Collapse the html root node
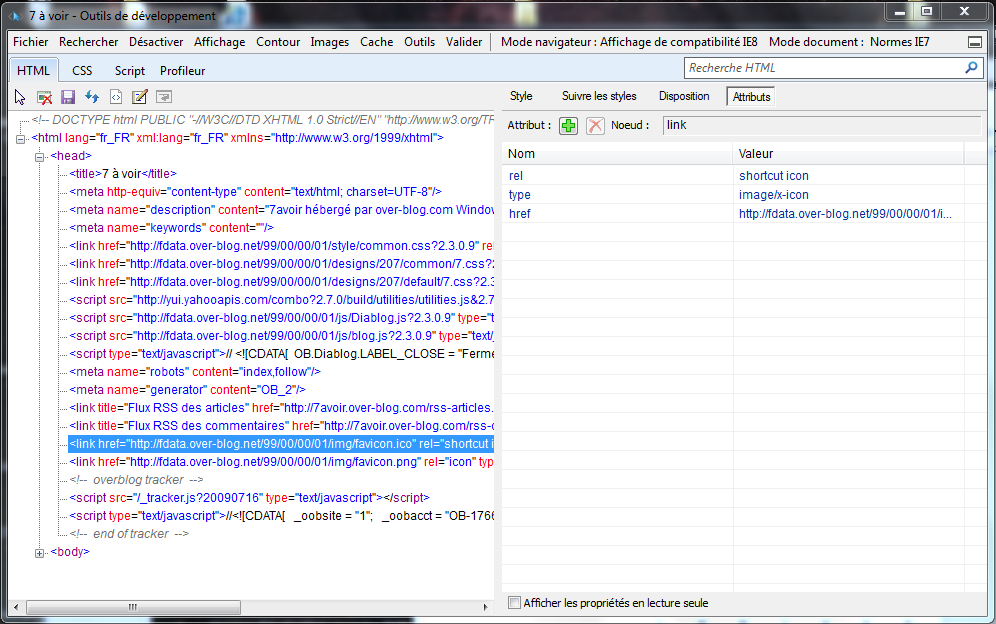Screen dimensions: 996x624 tap(23, 139)
